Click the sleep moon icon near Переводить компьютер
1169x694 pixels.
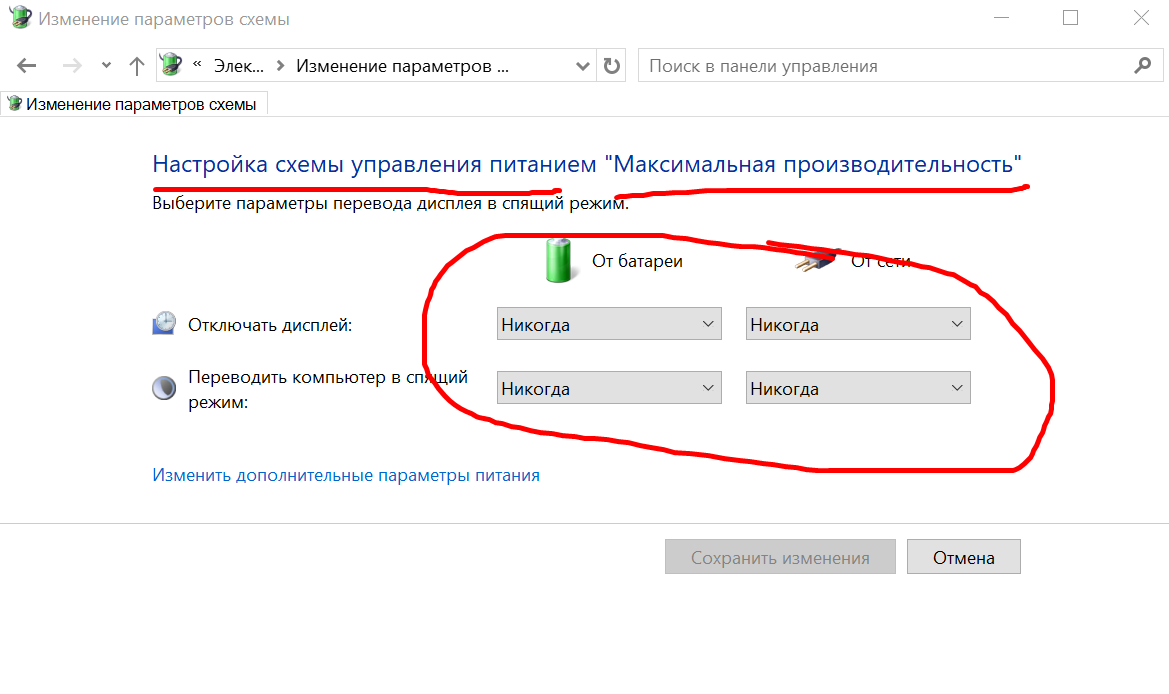(x=163, y=386)
